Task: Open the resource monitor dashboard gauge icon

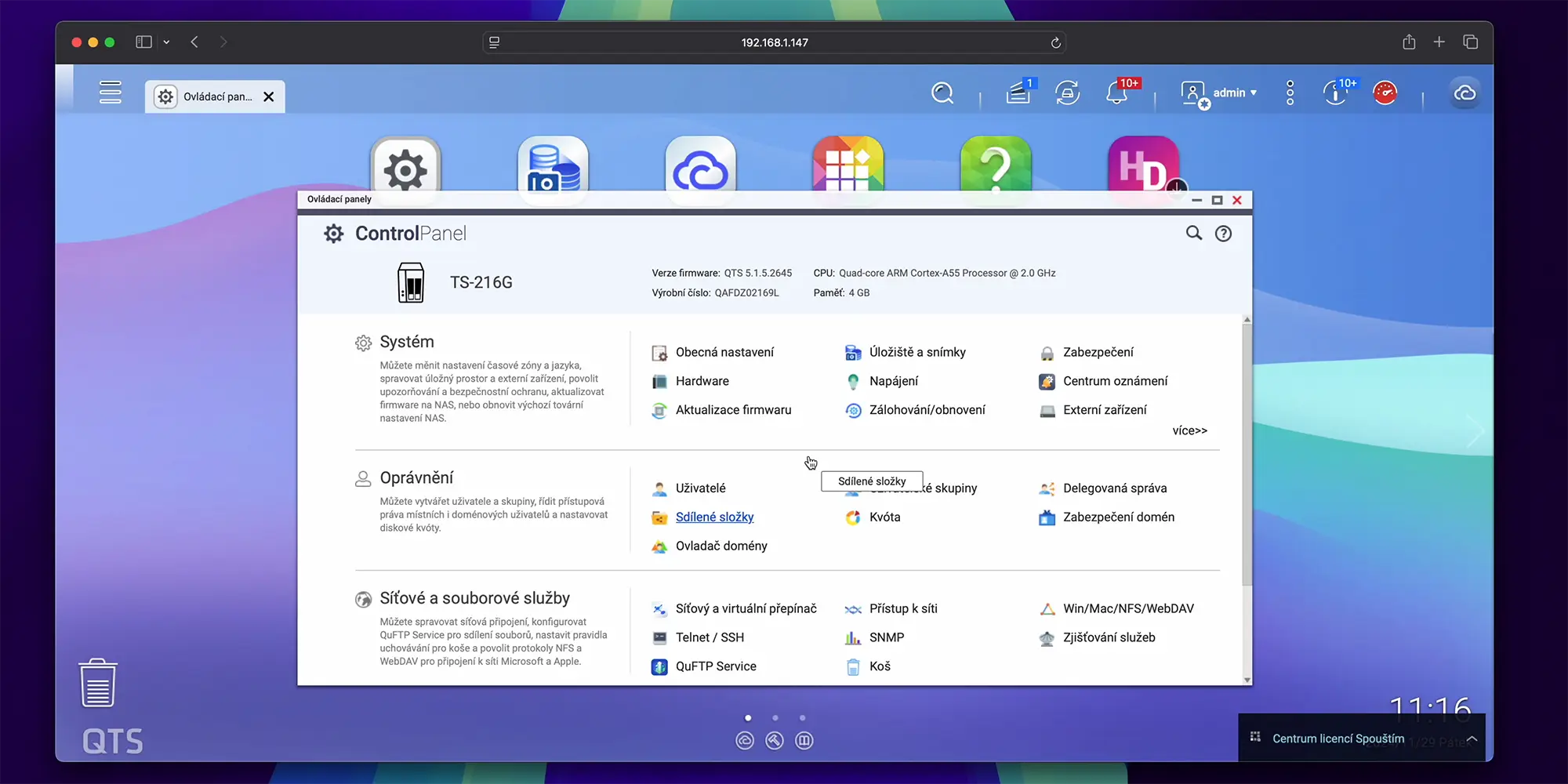Action: point(1385,93)
